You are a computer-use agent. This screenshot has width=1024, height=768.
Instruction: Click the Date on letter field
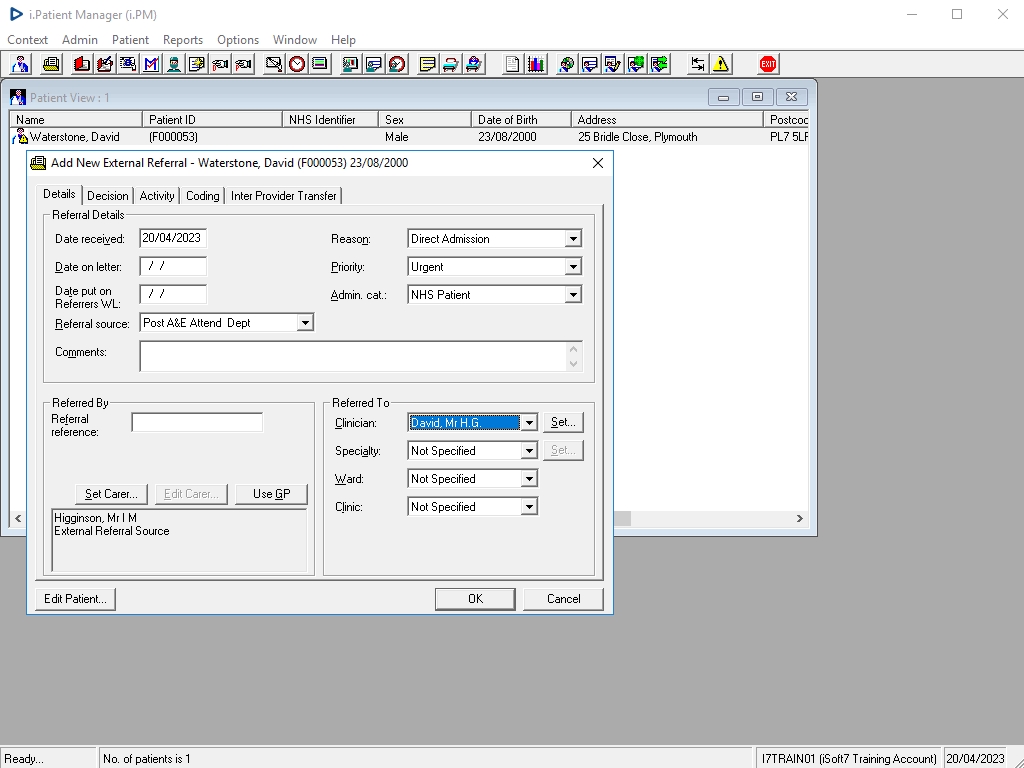click(173, 266)
